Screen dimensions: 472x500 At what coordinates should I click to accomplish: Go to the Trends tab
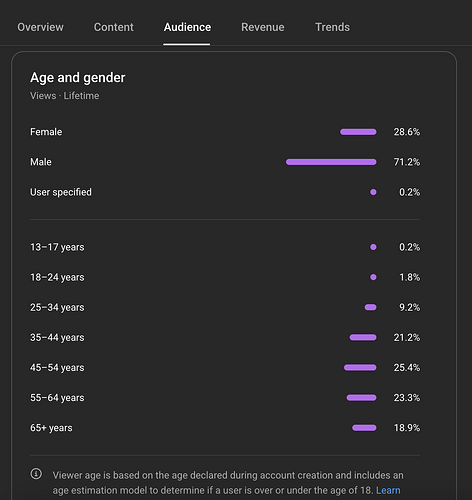pyautogui.click(x=332, y=27)
